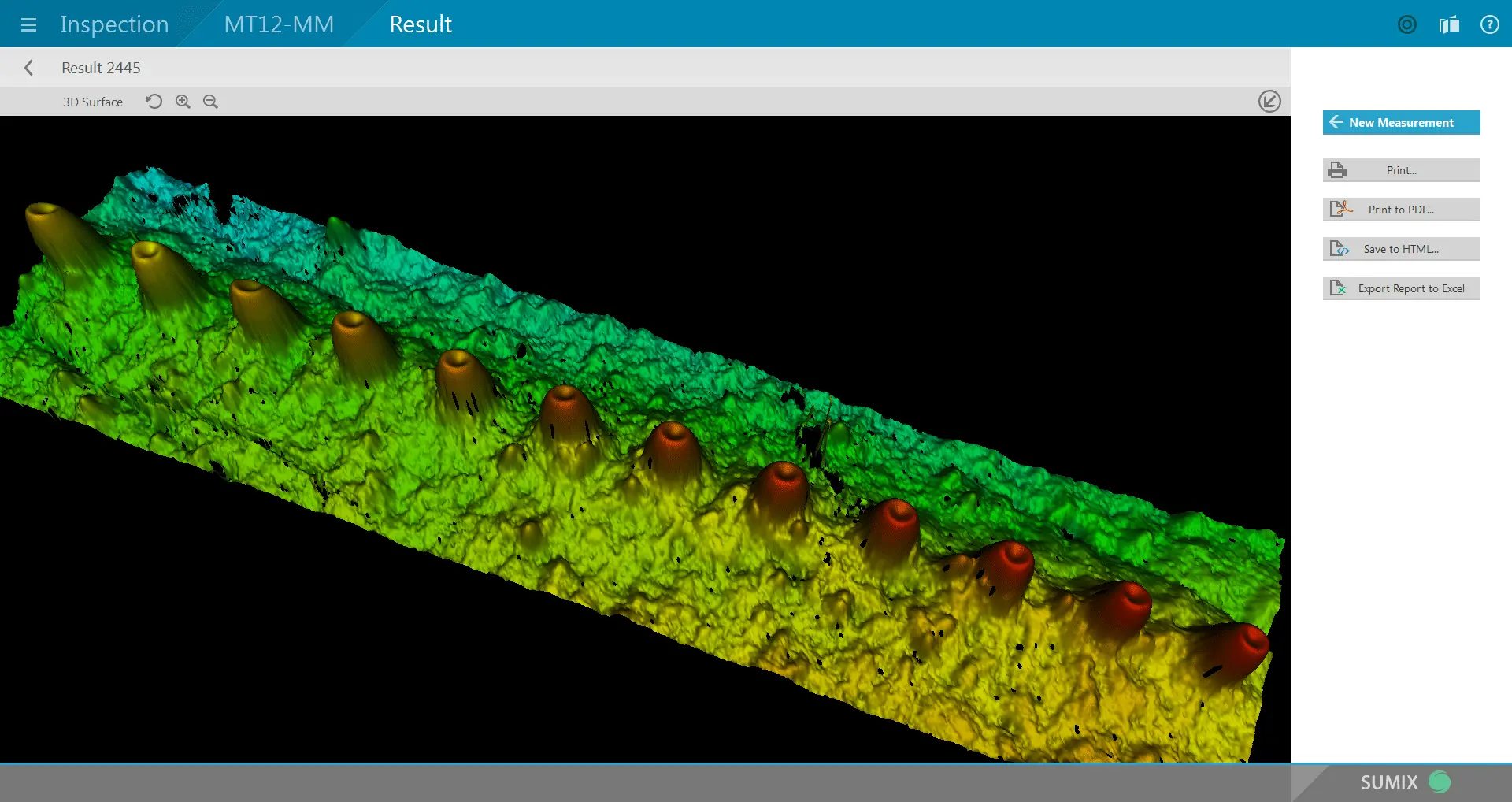Open the report book icon in the header

pos(1449,24)
